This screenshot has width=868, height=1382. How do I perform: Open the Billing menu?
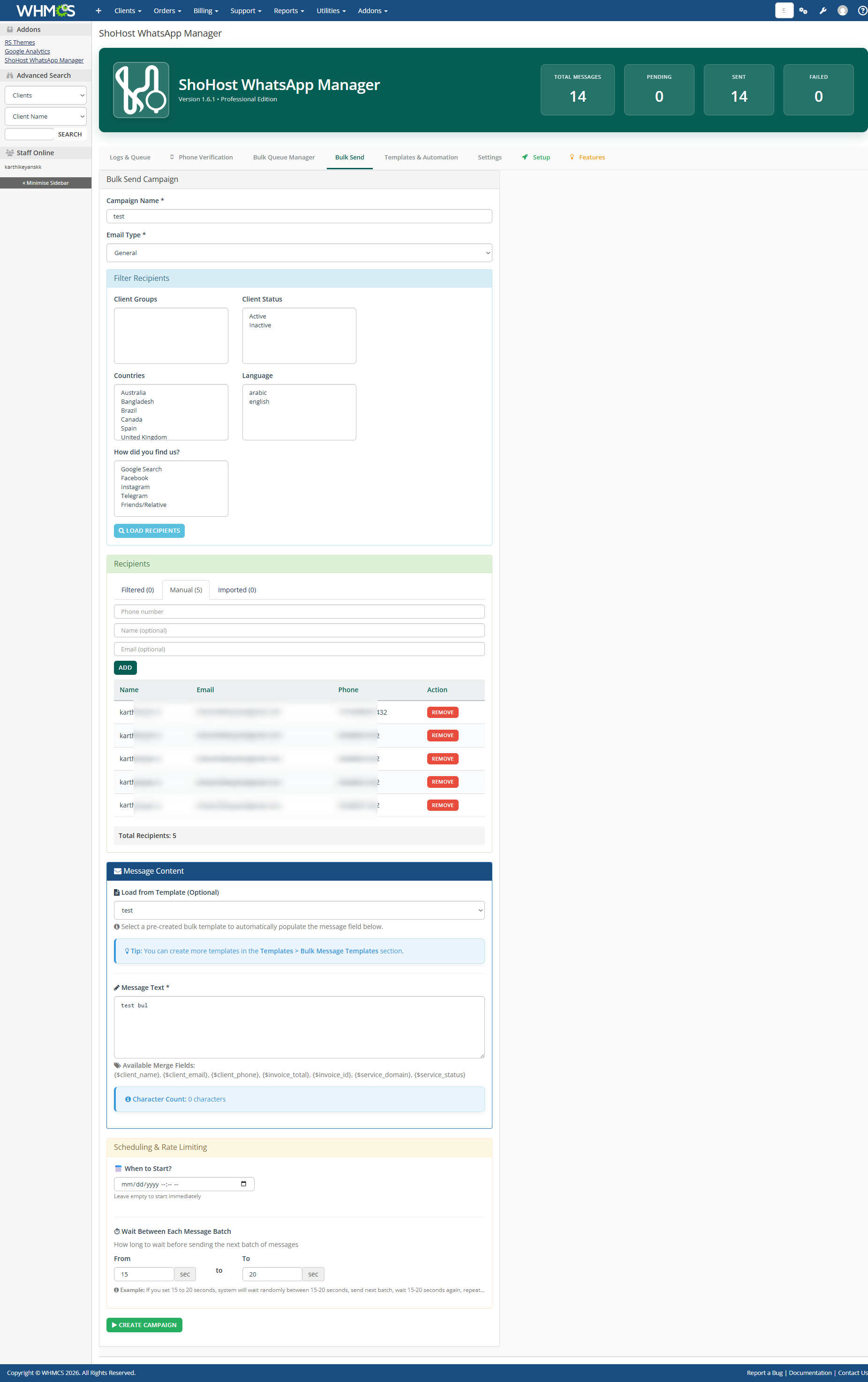pos(205,11)
